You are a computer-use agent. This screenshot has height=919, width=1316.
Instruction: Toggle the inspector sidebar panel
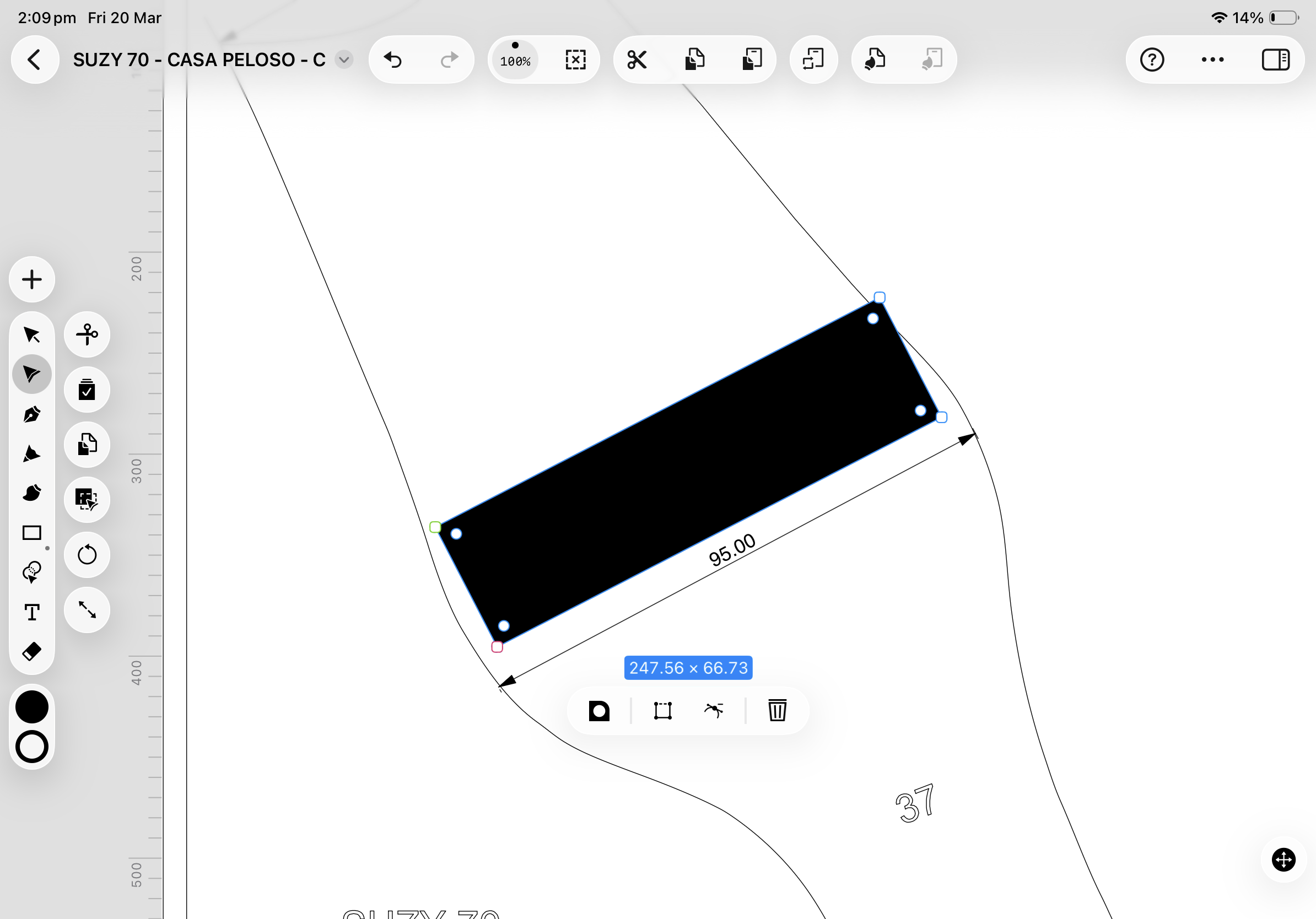[1276, 60]
